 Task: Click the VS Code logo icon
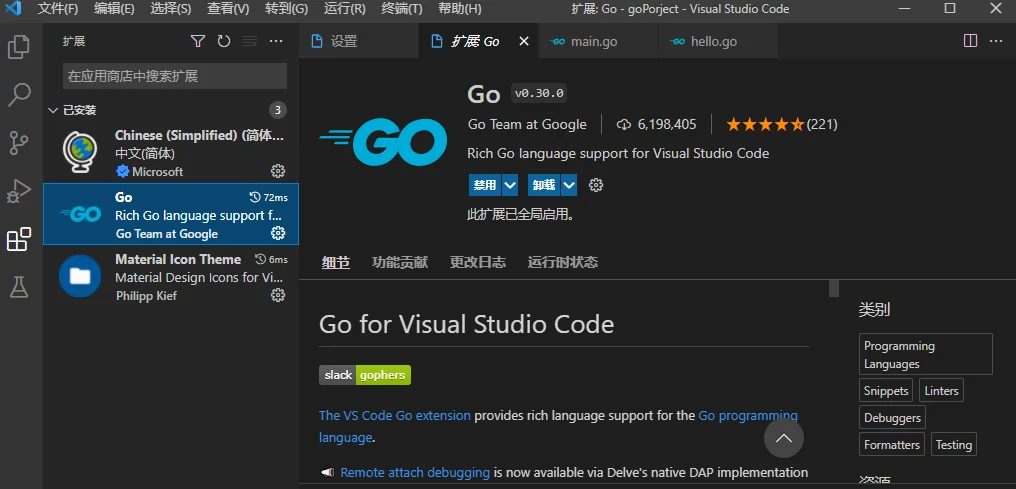(14, 8)
